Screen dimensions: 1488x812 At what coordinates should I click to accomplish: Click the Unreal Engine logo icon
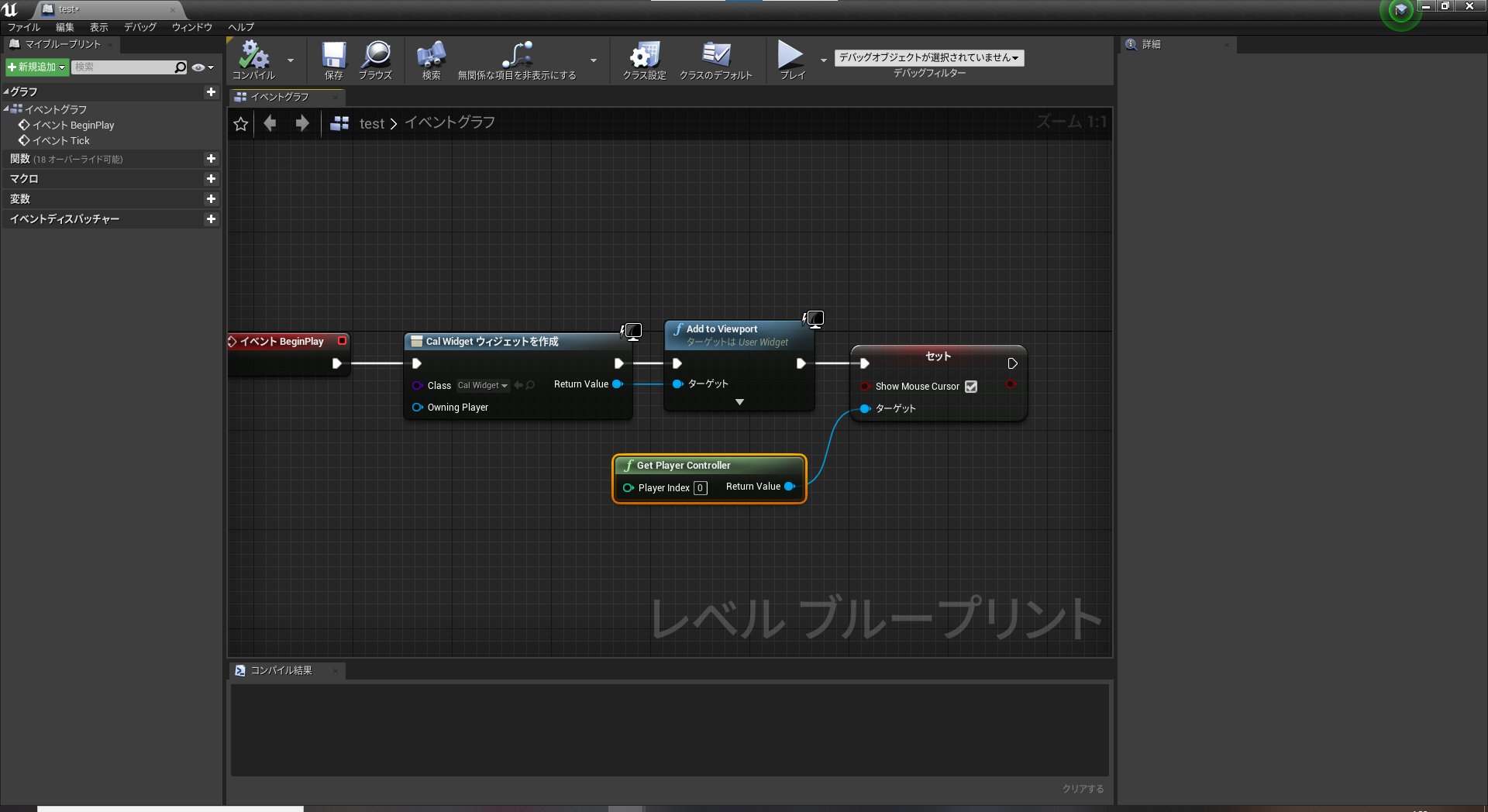click(10, 9)
